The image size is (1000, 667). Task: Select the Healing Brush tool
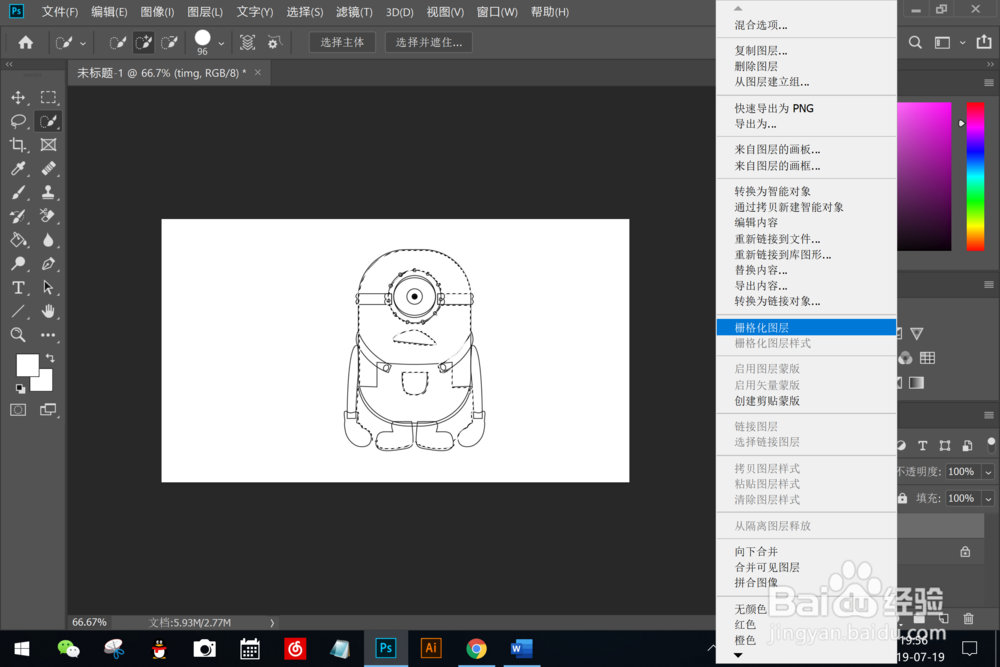tap(48, 168)
